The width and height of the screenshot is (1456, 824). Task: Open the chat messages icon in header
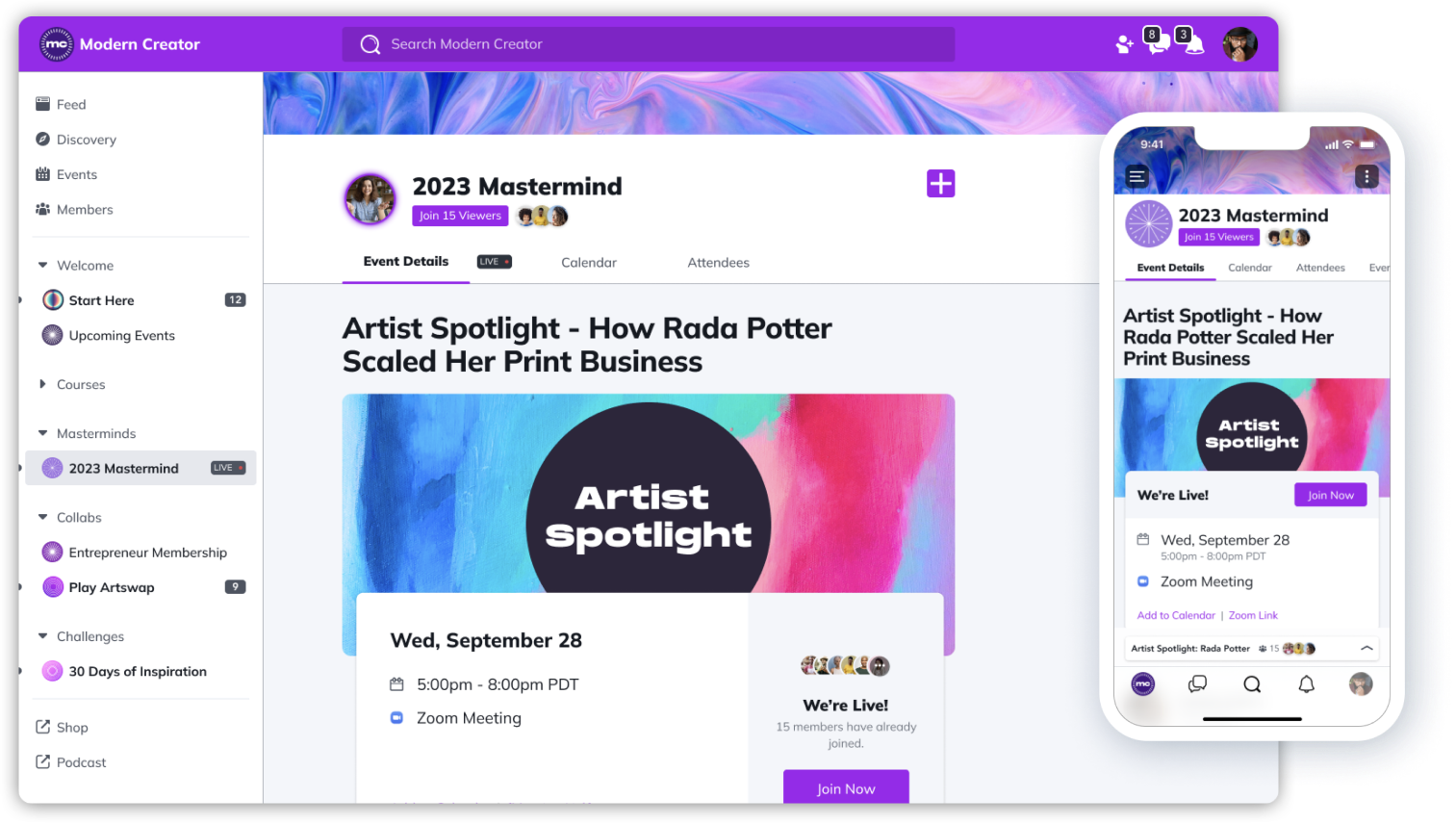(1159, 44)
